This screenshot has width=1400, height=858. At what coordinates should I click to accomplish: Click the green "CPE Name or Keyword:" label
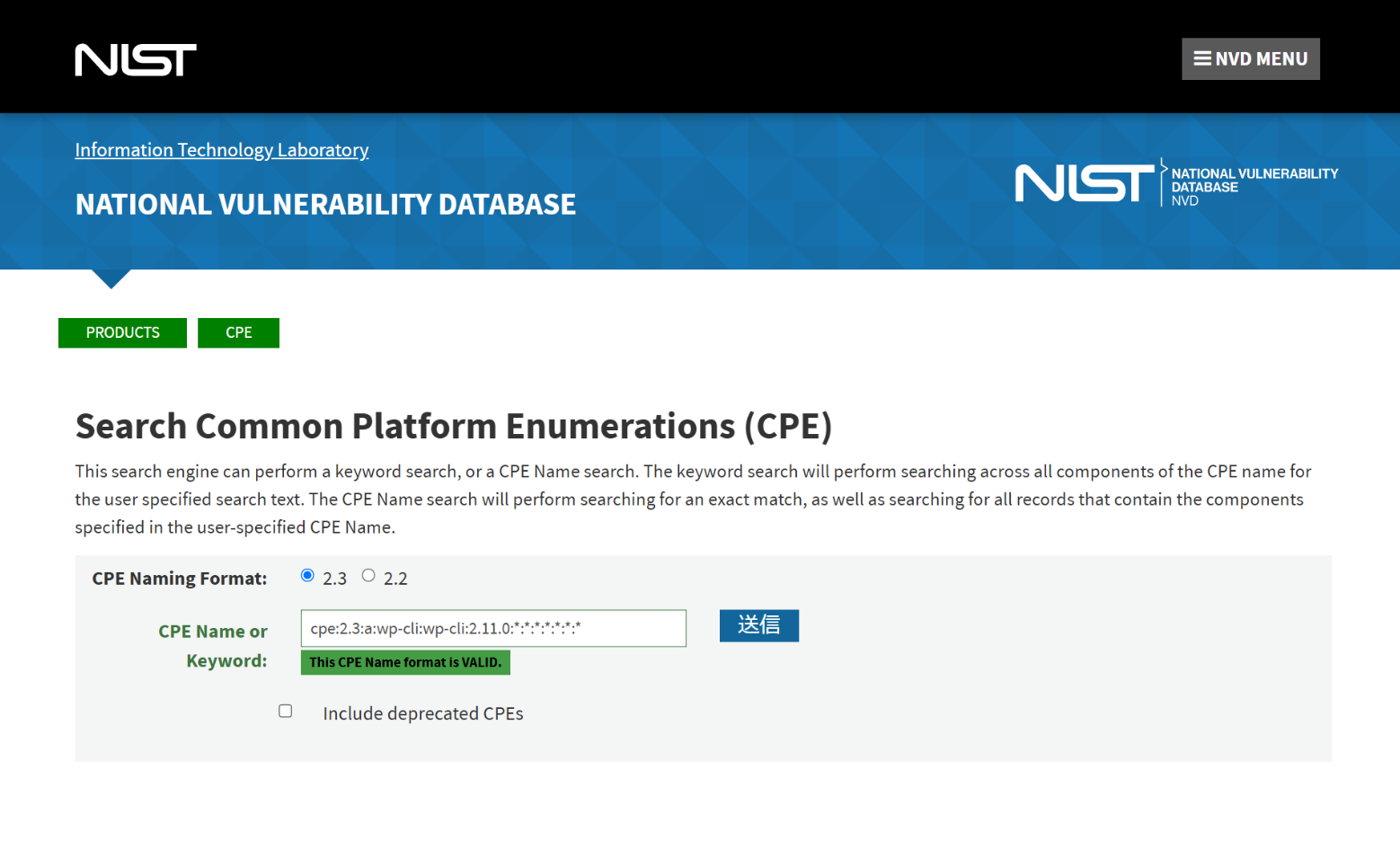point(213,645)
